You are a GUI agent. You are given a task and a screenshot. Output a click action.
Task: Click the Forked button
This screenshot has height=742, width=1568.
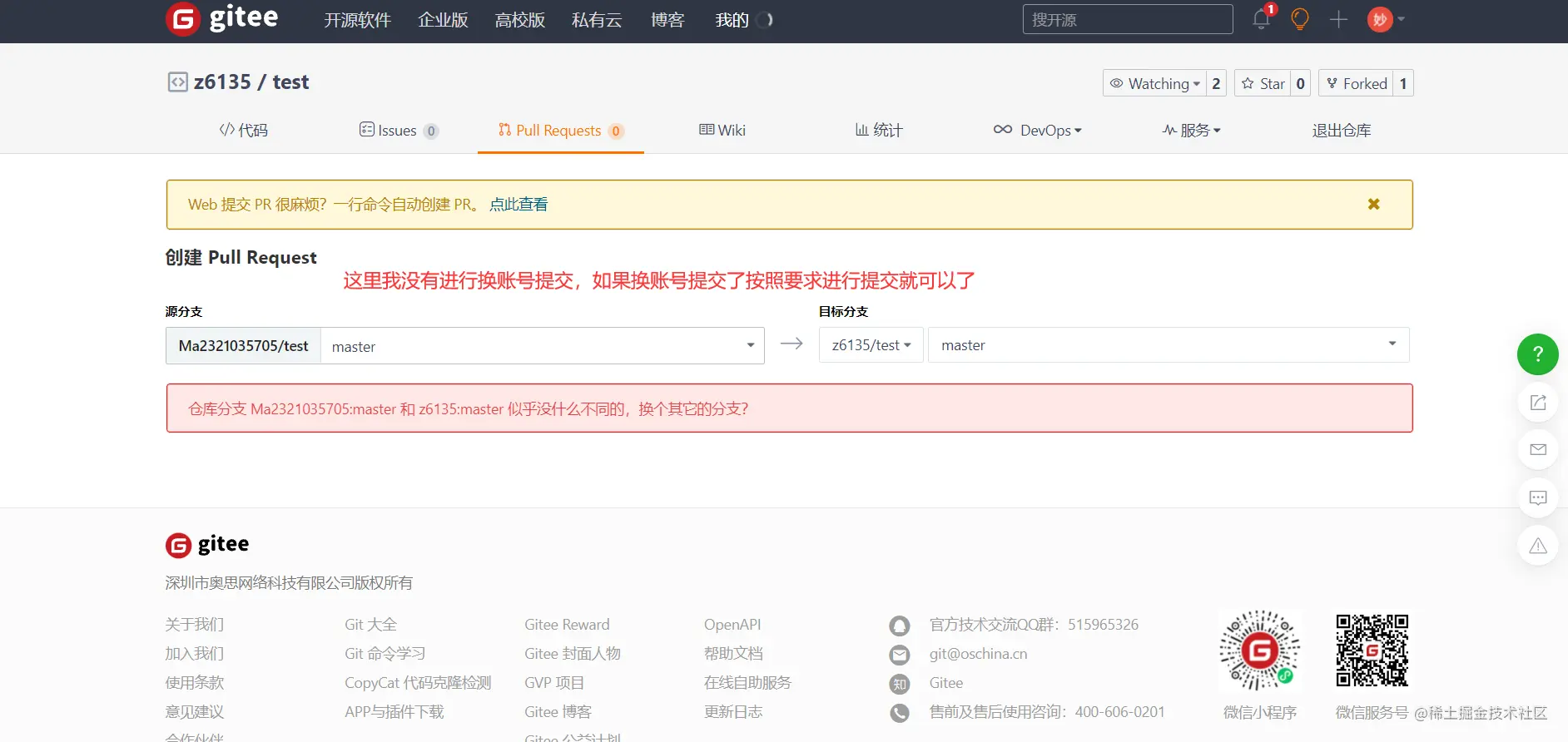pyautogui.click(x=1357, y=83)
